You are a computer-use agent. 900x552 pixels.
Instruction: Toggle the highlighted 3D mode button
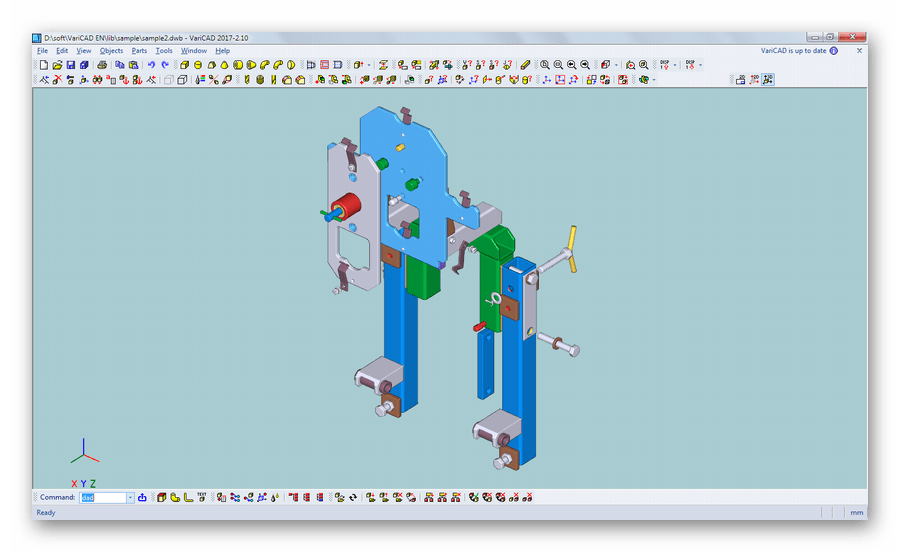pyautogui.click(x=768, y=80)
